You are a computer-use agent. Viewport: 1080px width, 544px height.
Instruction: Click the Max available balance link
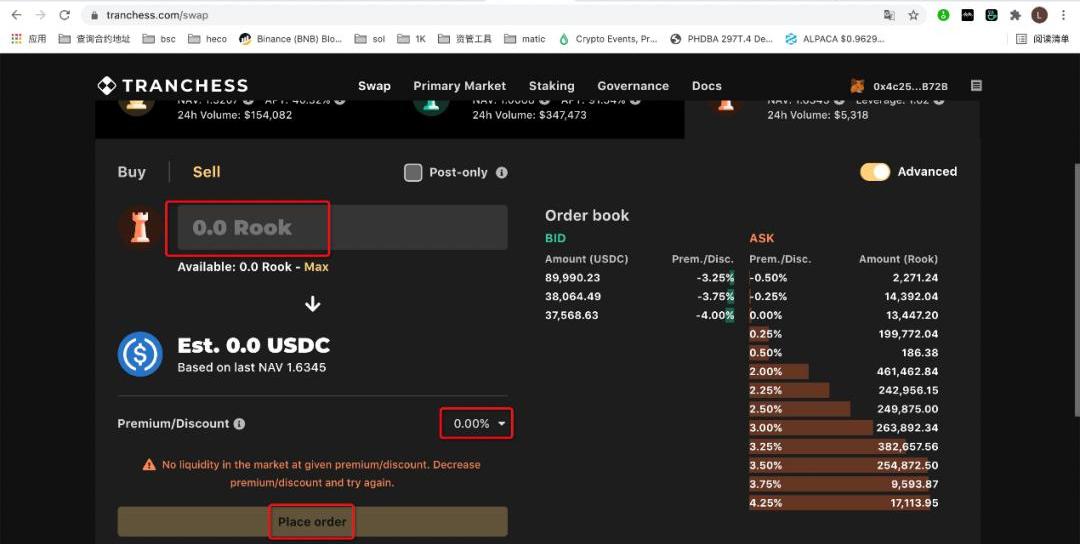[x=316, y=267]
